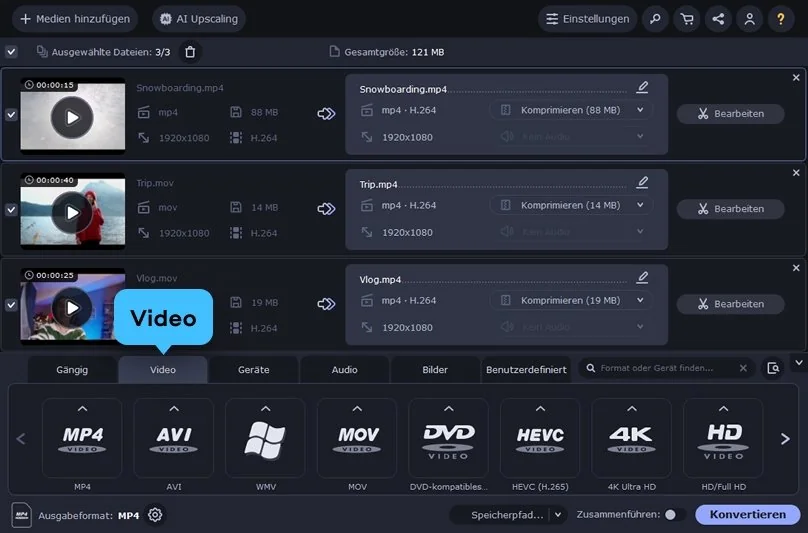Expand HEVC presets chevron
The image size is (808, 533).
(x=540, y=409)
